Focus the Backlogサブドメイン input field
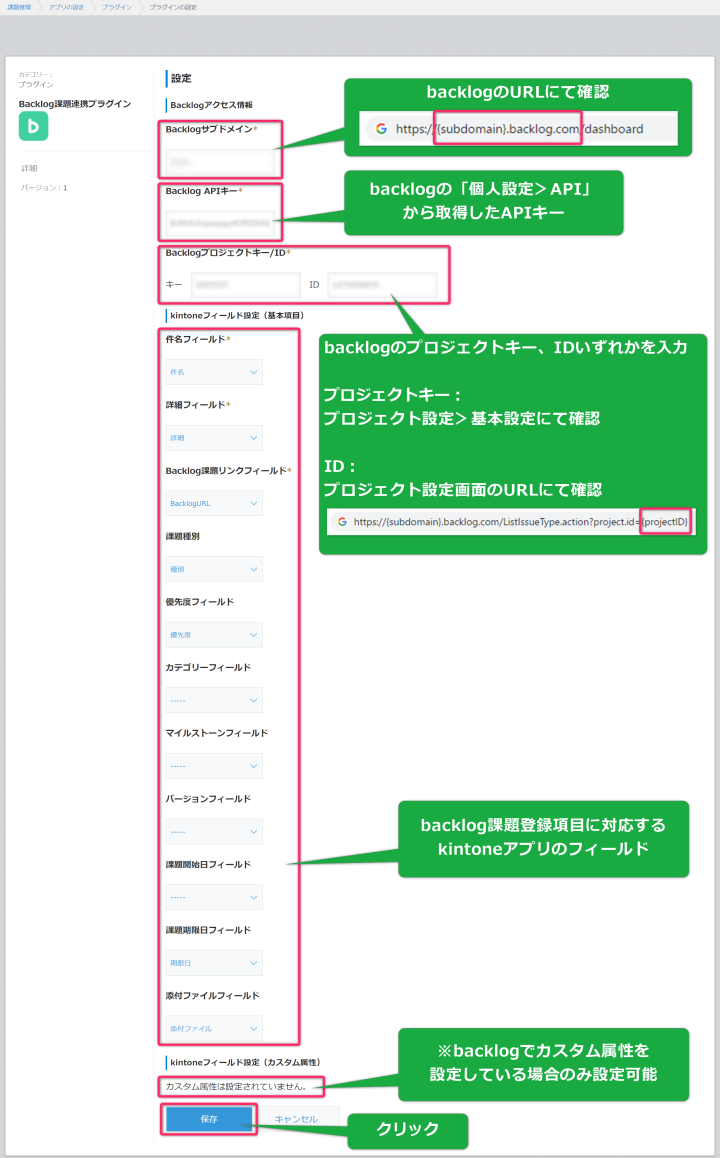 [220, 161]
